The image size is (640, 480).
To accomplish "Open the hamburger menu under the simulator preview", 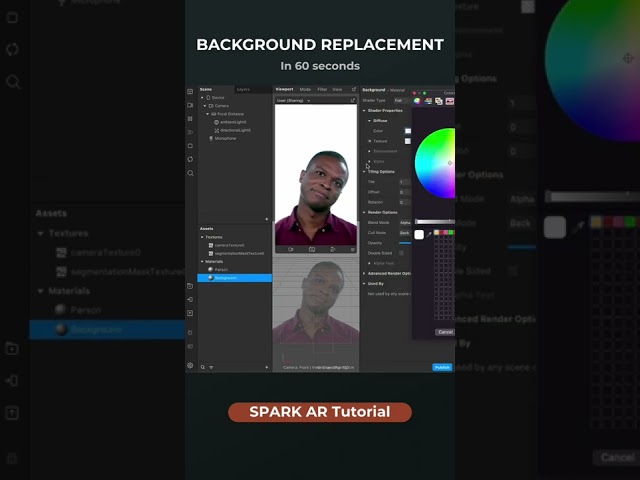I will [x=353, y=249].
